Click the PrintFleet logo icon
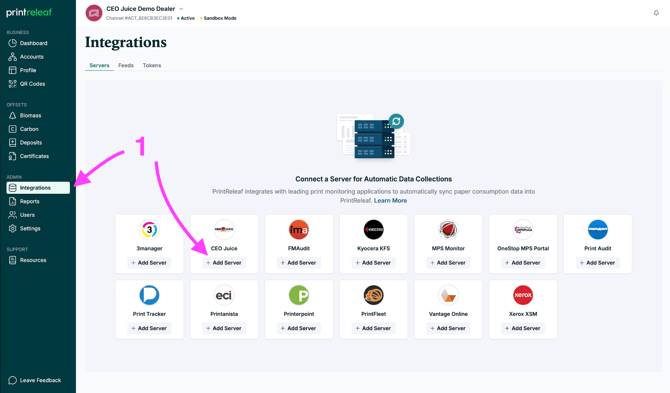Image resolution: width=670 pixels, height=393 pixels. click(x=373, y=295)
